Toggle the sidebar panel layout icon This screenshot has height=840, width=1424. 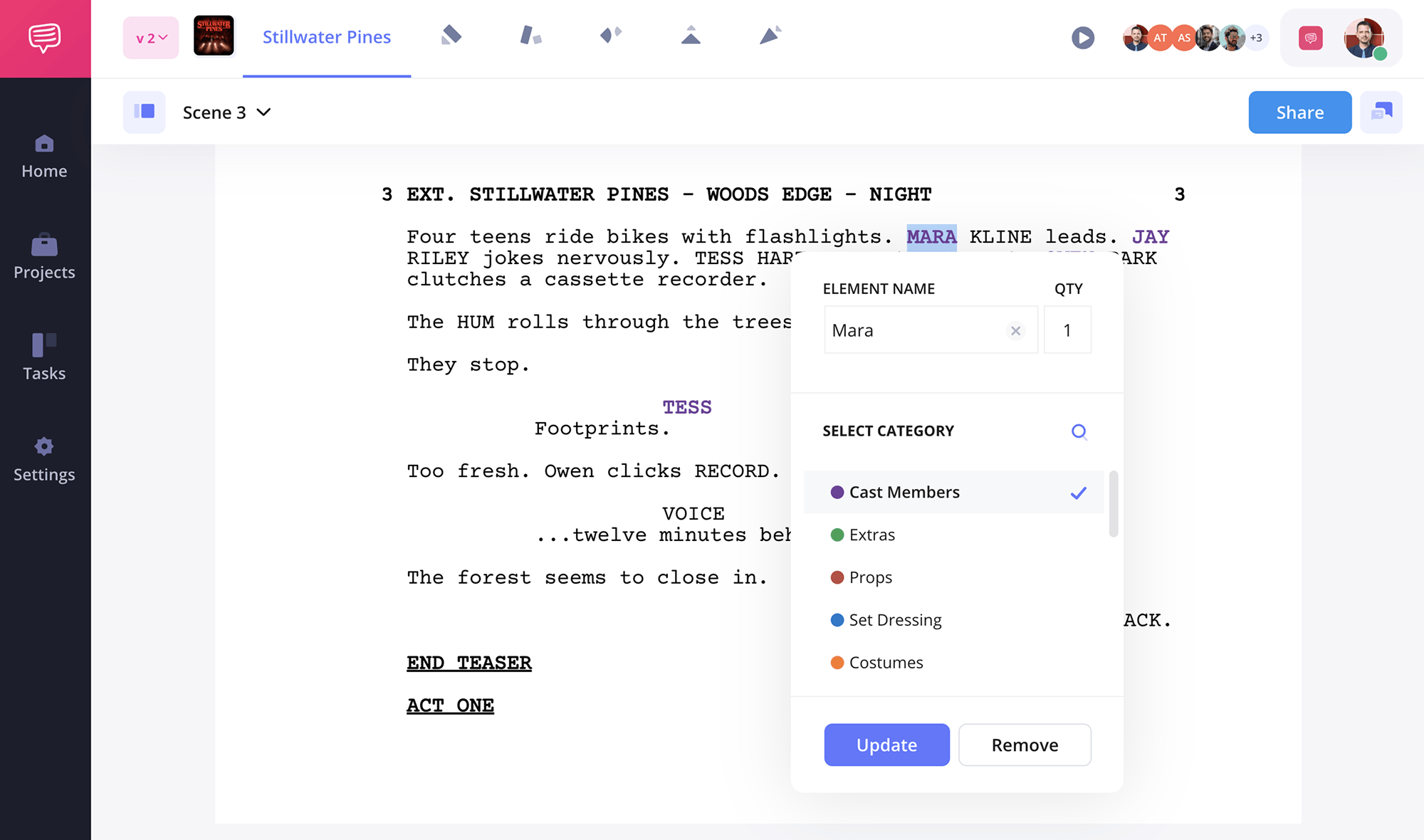(145, 112)
